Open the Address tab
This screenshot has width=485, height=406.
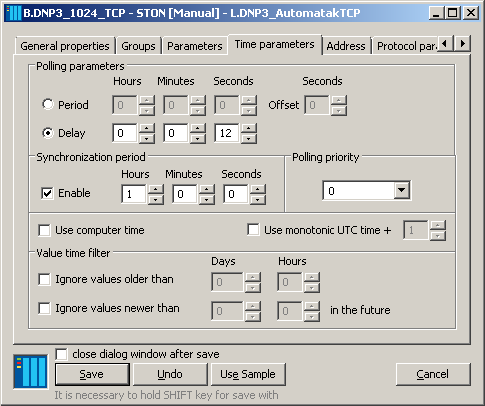click(346, 46)
